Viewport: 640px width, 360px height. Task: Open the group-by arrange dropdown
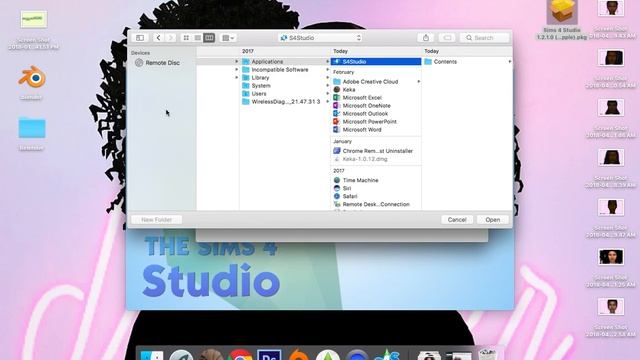click(x=228, y=38)
